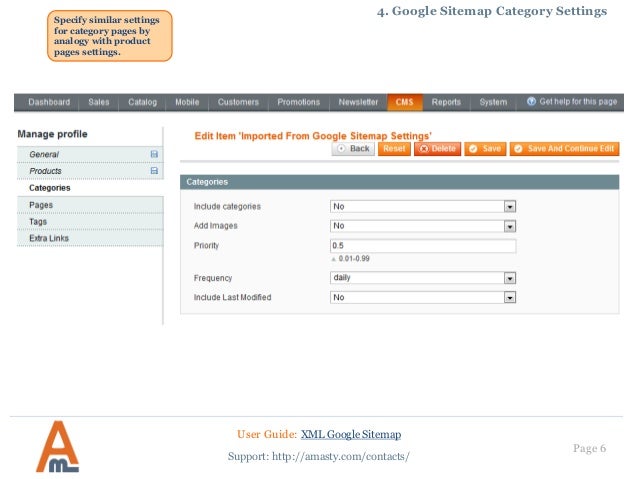Switch to the Tags profile tab

90,222
